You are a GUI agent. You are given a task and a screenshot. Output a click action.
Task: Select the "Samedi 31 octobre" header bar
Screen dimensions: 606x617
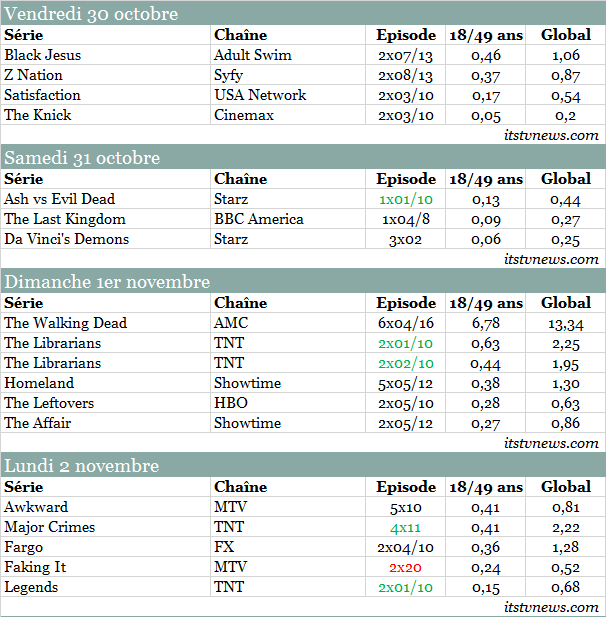tap(82, 158)
